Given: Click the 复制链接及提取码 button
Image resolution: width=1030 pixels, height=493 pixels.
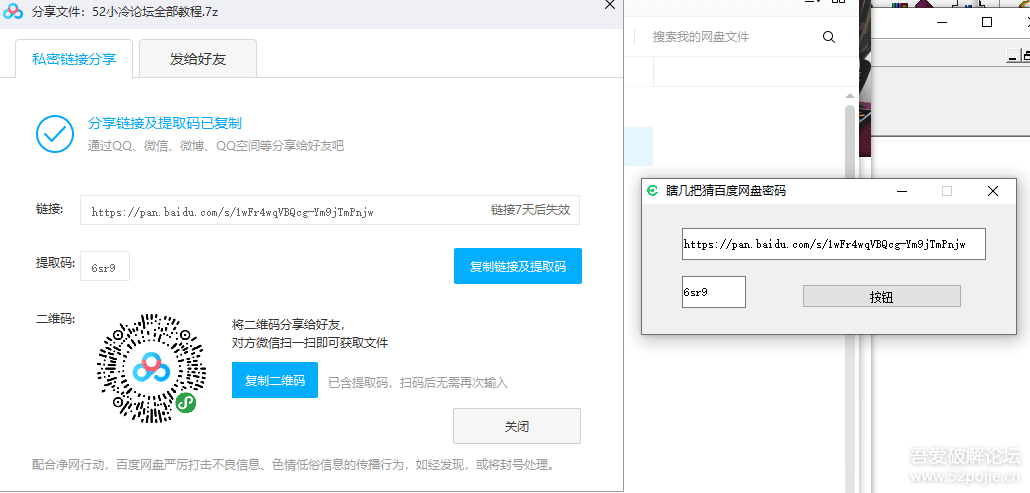Looking at the screenshot, I should pos(518,266).
